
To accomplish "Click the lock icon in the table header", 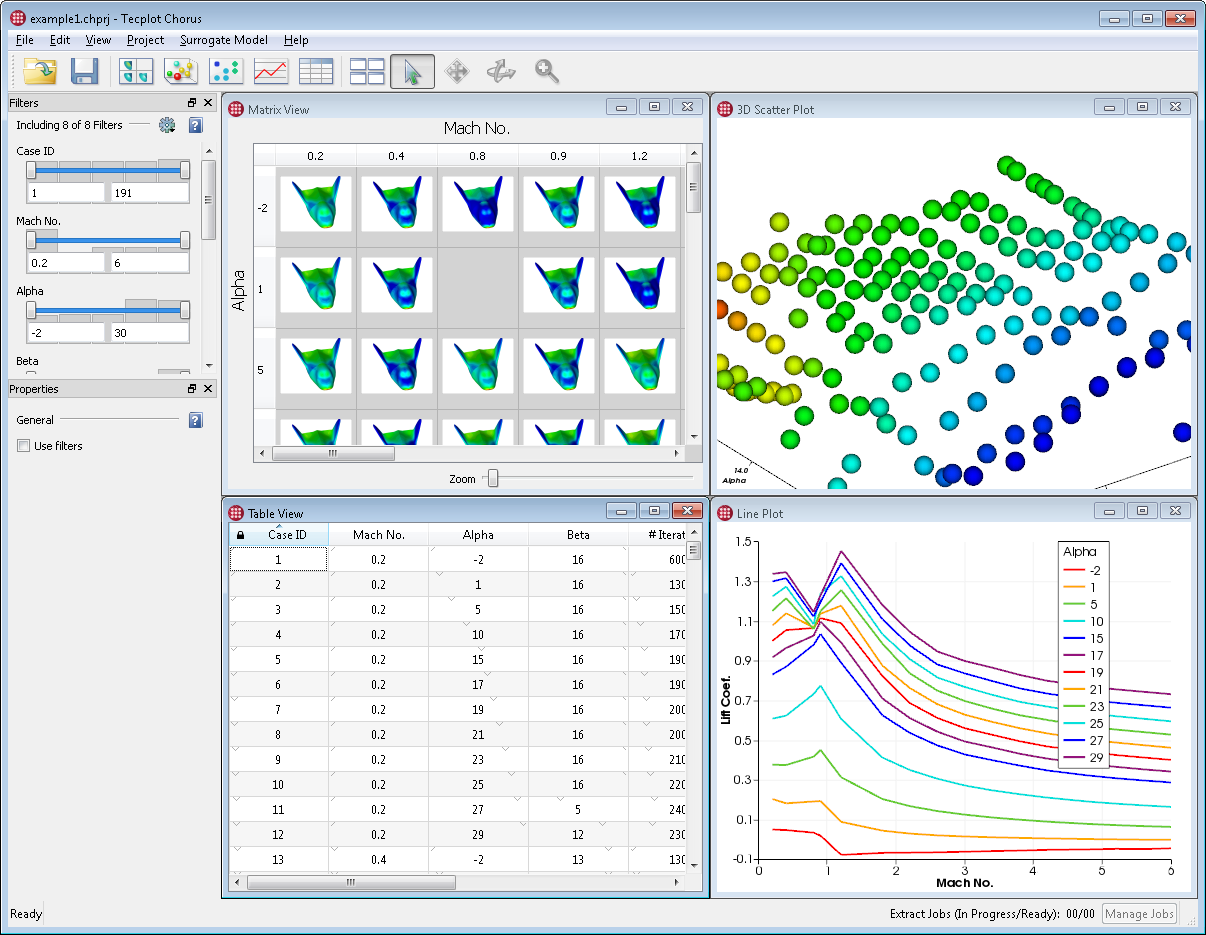I will (x=240, y=535).
